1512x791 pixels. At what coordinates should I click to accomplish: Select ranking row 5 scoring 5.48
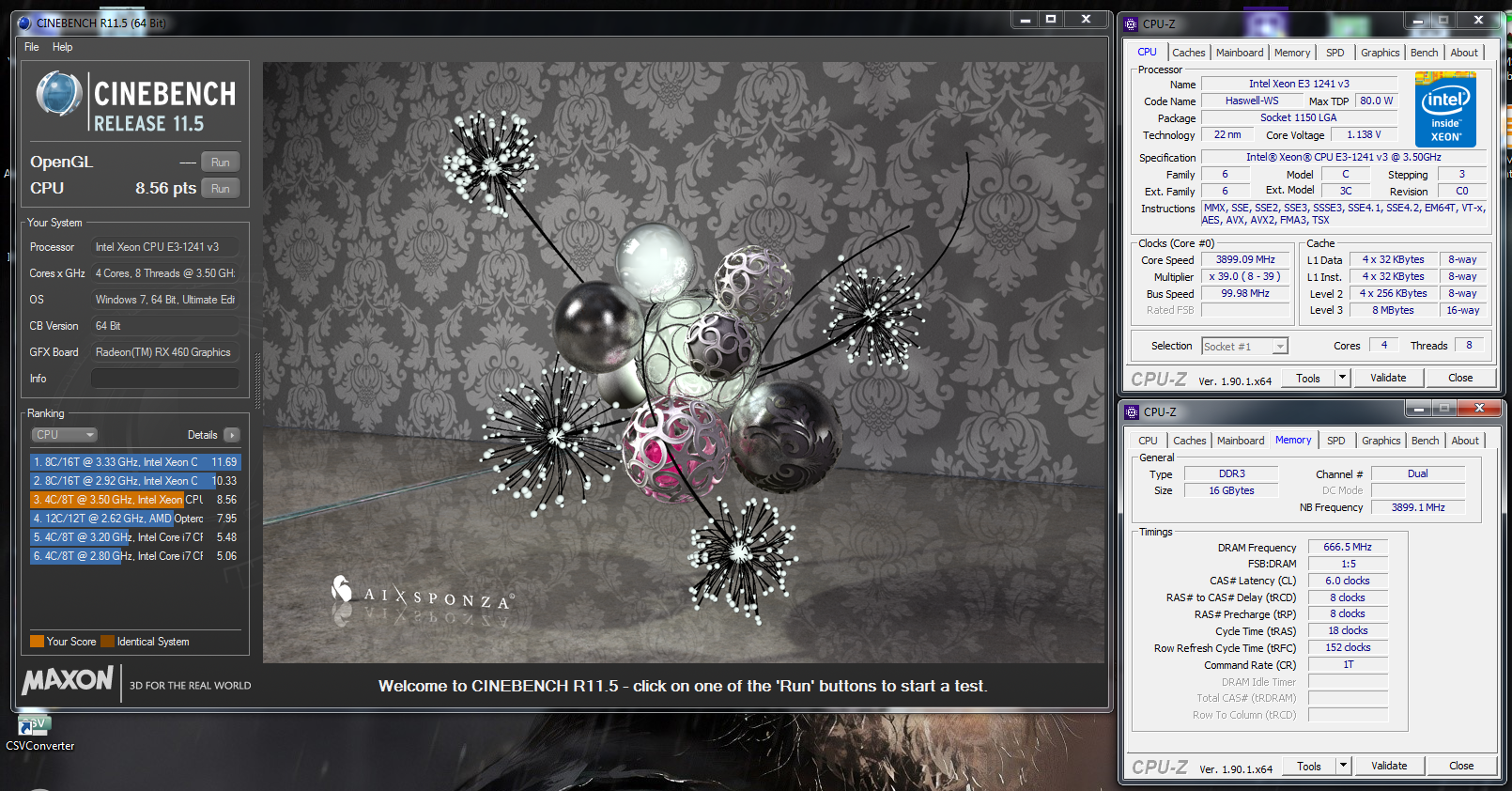click(135, 537)
